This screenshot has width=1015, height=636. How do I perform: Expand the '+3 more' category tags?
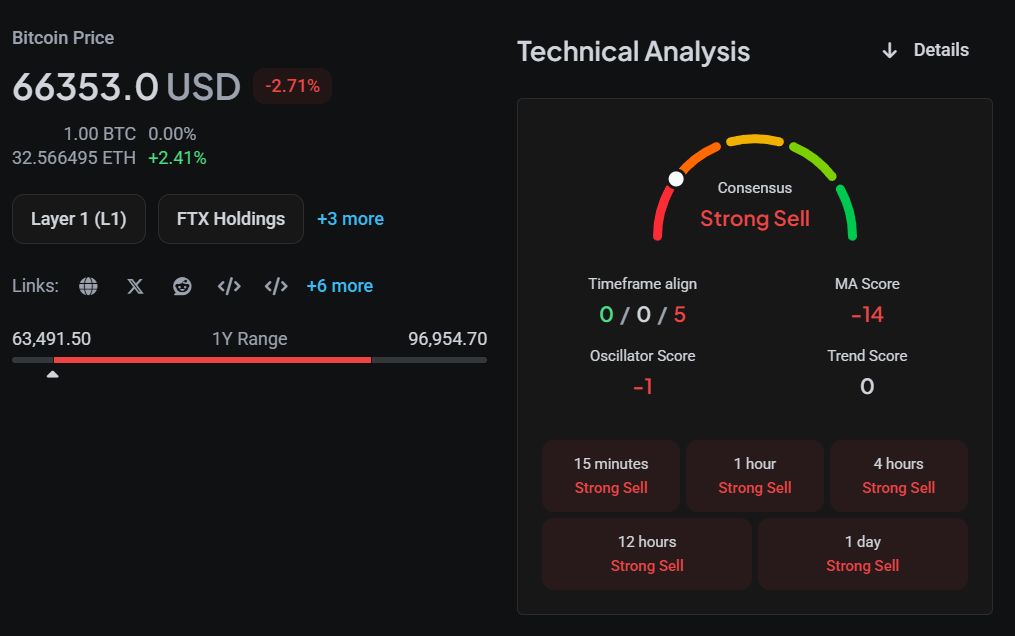pyautogui.click(x=350, y=219)
